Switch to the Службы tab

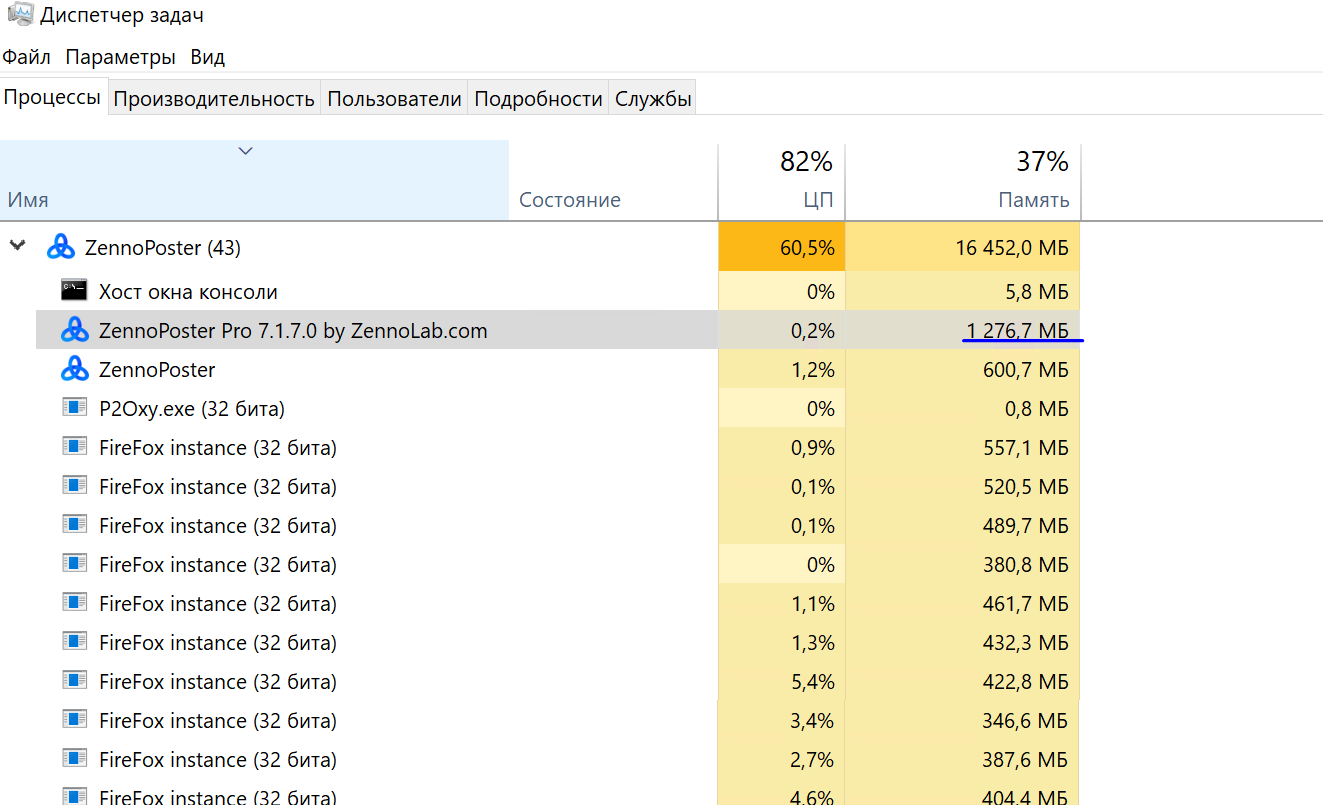tap(653, 99)
